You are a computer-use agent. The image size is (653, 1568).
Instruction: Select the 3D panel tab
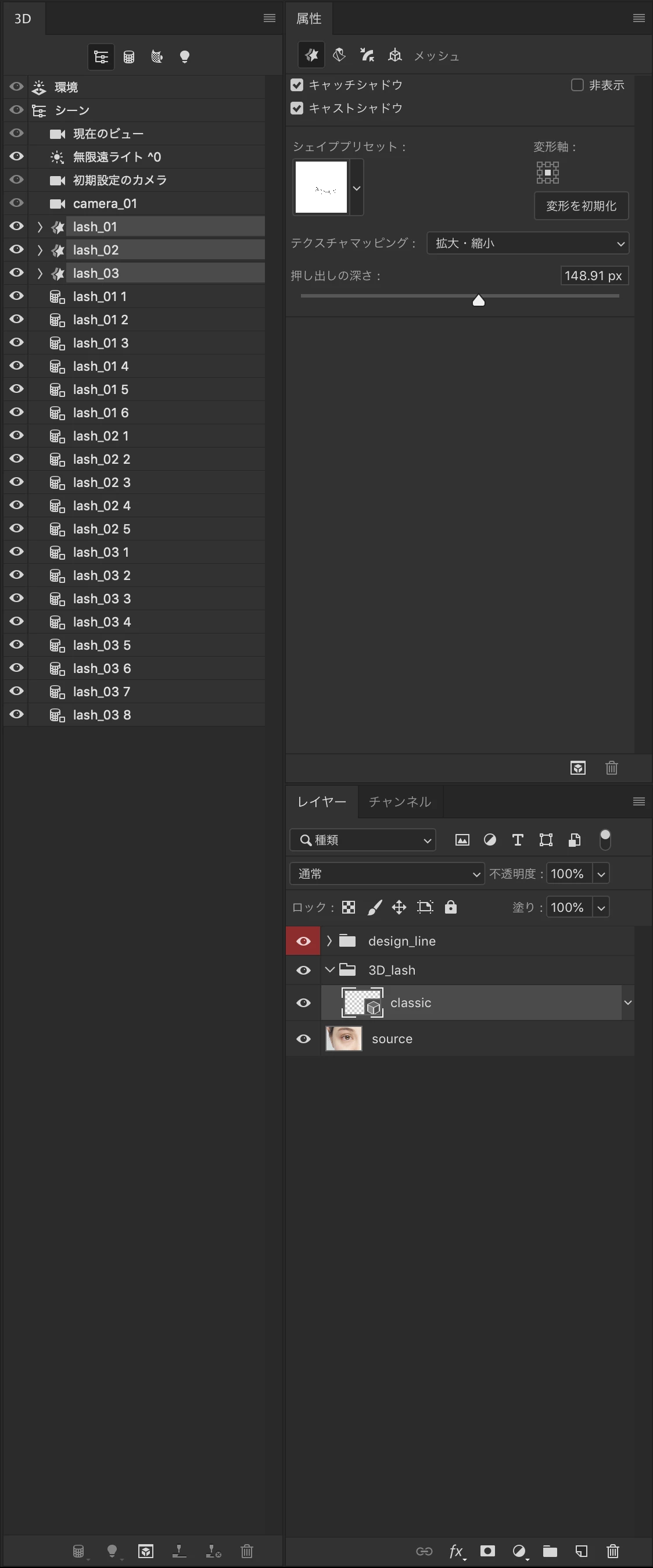tap(23, 19)
